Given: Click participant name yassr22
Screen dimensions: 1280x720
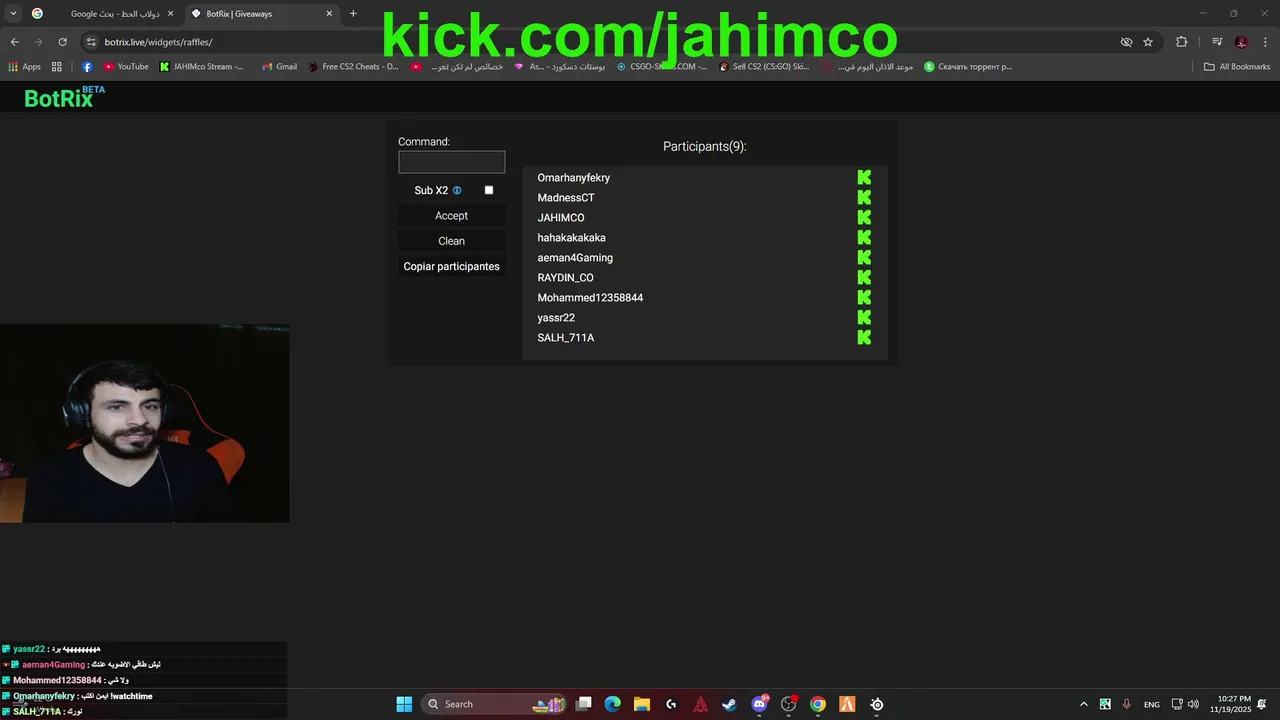Looking at the screenshot, I should point(556,318).
